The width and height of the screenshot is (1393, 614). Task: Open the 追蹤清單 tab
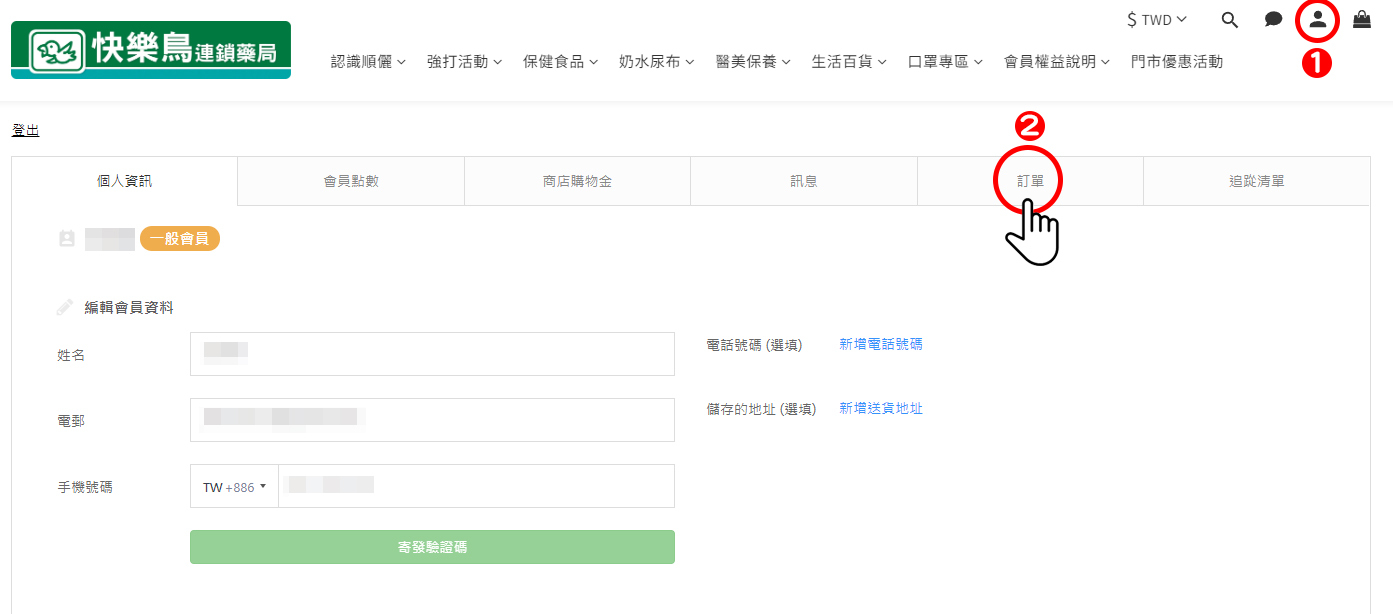(1256, 181)
